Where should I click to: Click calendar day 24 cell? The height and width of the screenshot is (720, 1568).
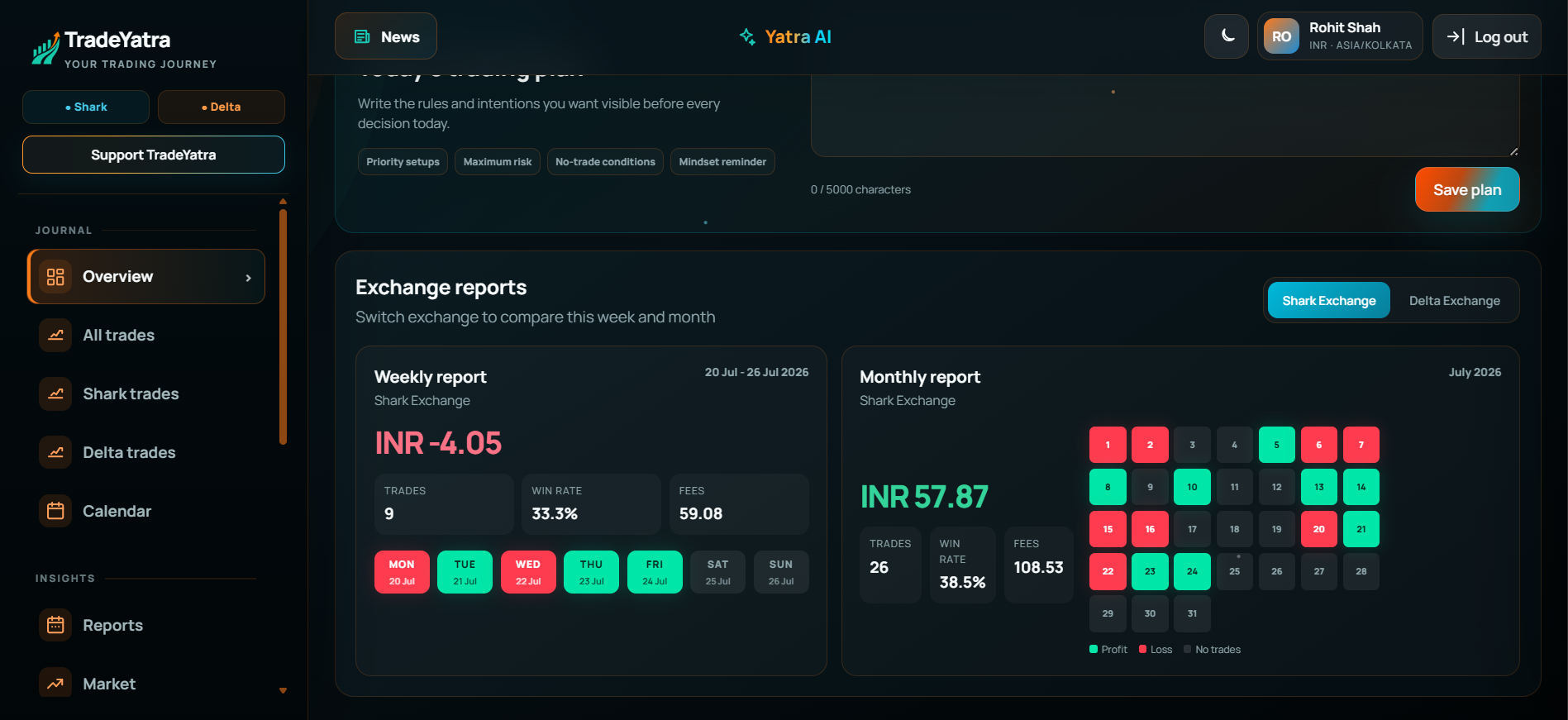(1192, 571)
